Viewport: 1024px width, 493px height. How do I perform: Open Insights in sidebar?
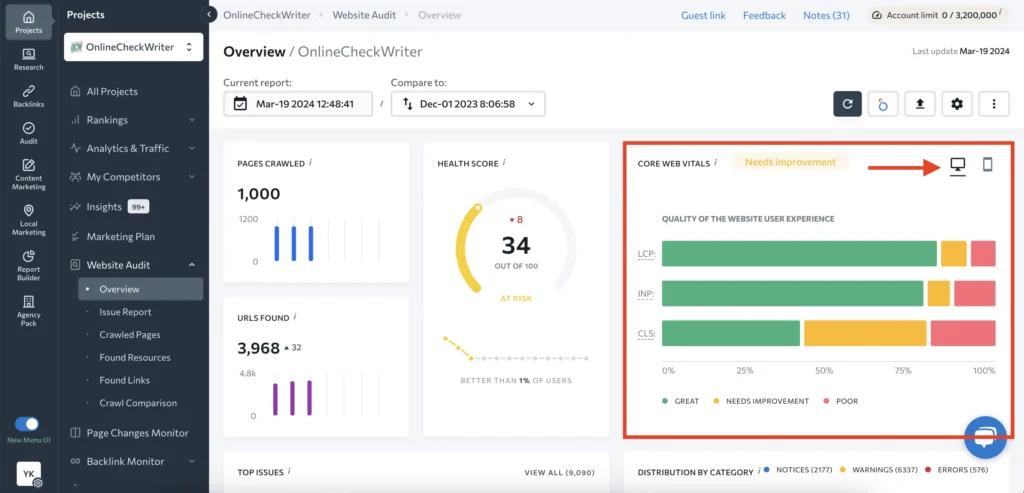click(104, 207)
